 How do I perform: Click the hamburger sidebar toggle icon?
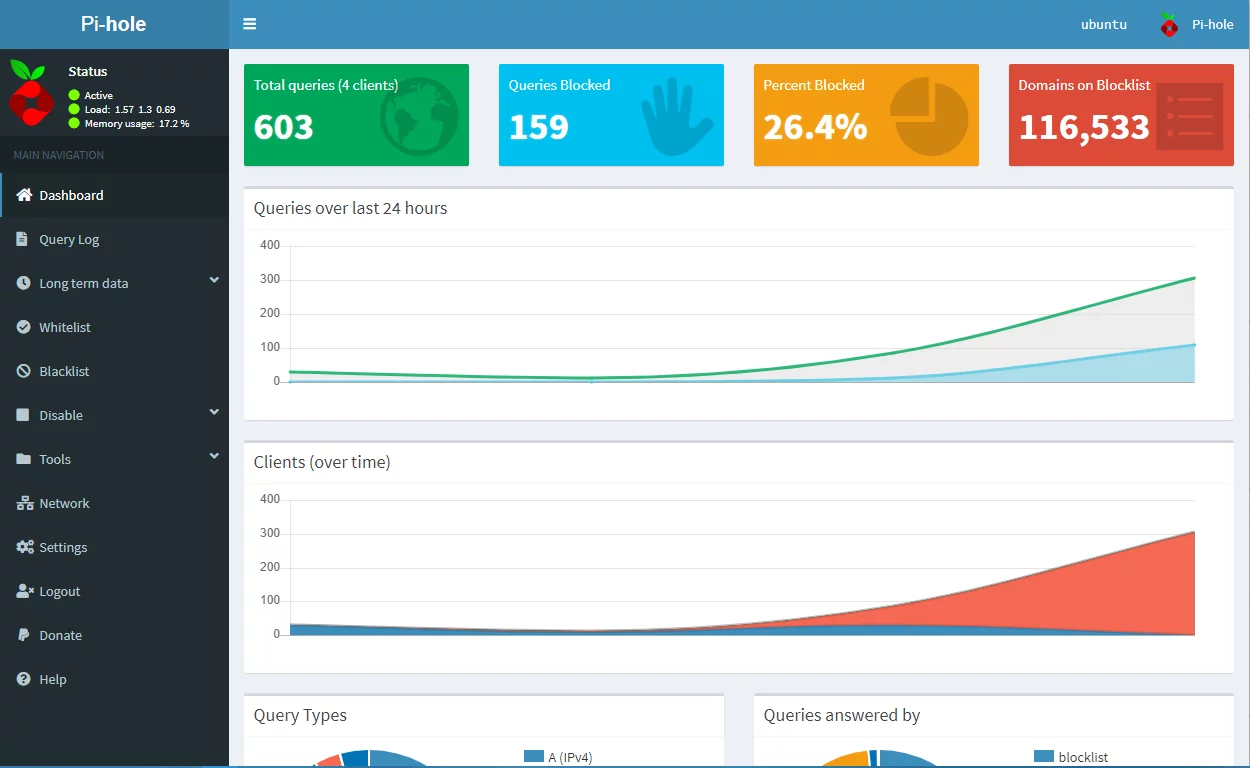click(x=250, y=24)
